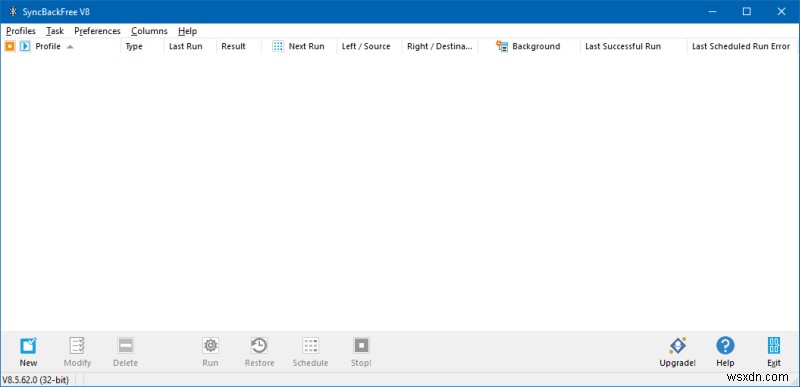Click the Exit icon
The height and width of the screenshot is (387, 800).
(x=774, y=346)
